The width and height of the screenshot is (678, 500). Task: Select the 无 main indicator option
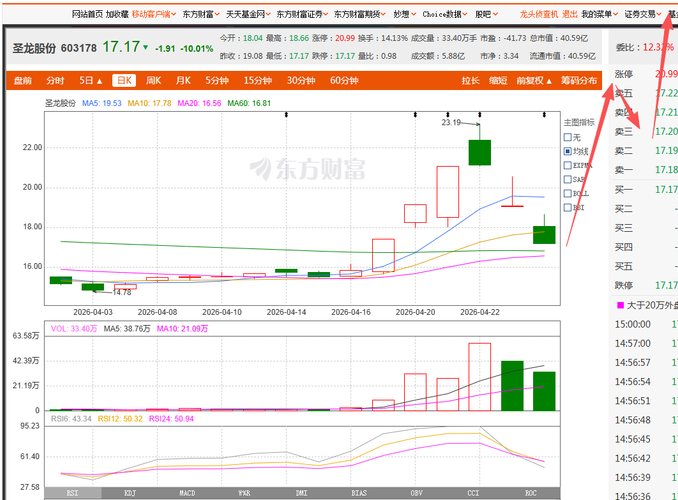[x=572, y=138]
